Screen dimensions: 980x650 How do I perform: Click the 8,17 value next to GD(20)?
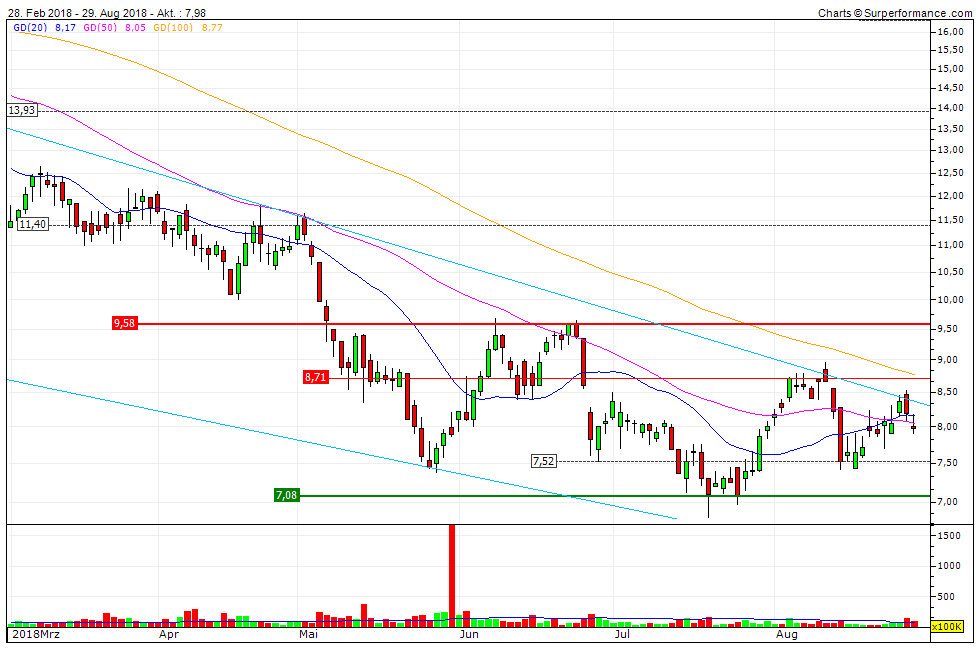66,28
